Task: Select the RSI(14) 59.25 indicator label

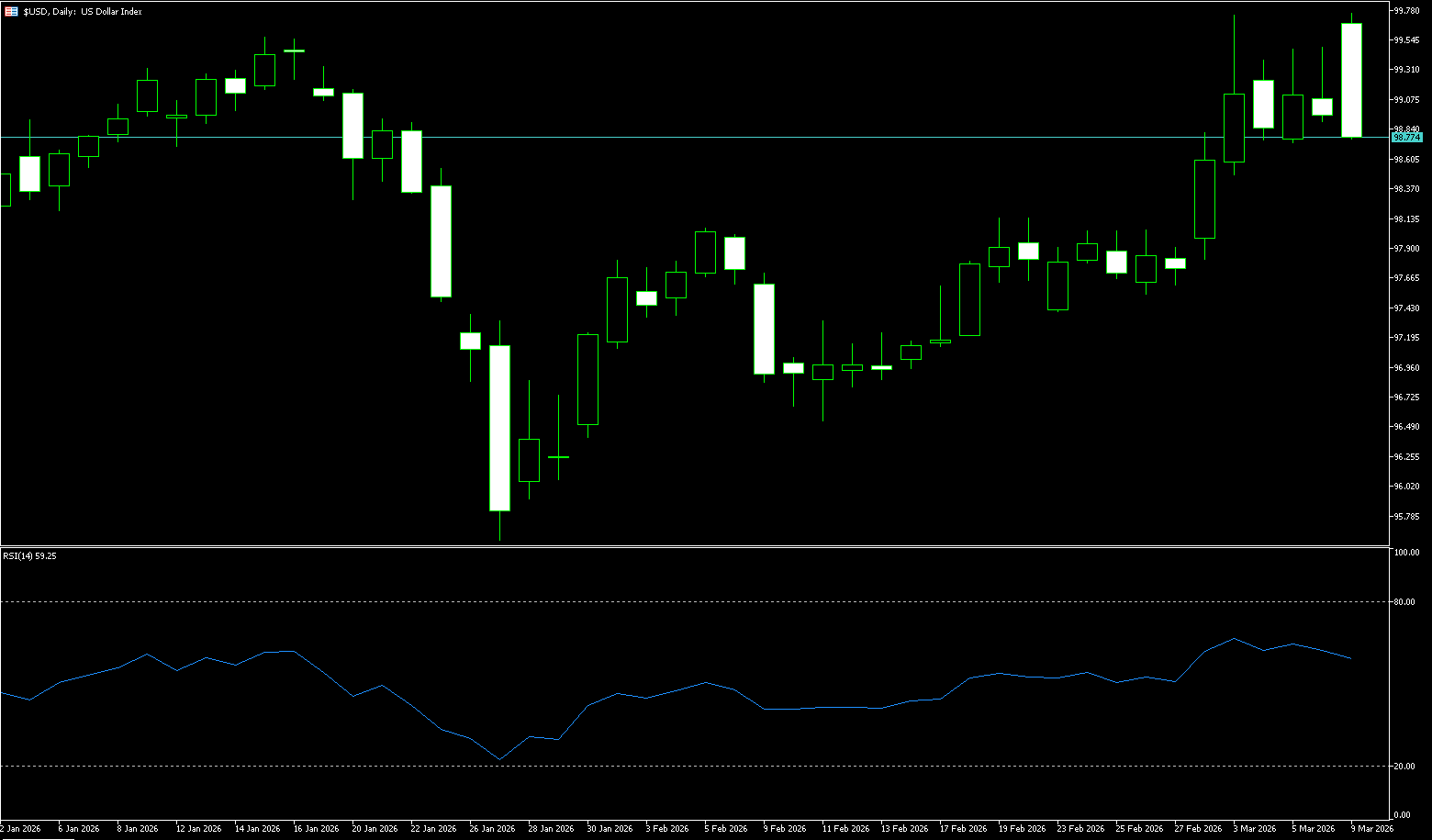Action: point(29,556)
